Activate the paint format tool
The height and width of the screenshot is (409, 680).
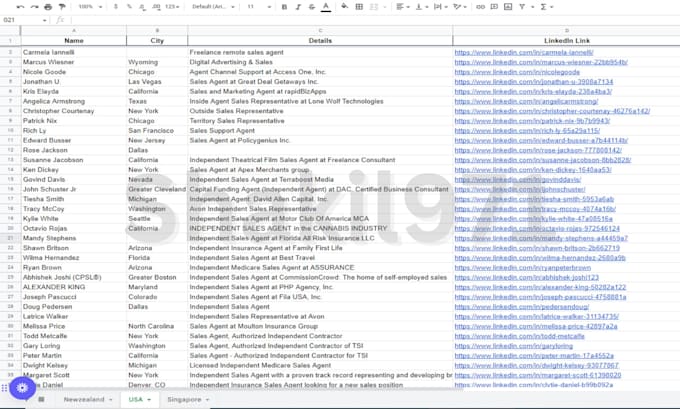pos(62,7)
